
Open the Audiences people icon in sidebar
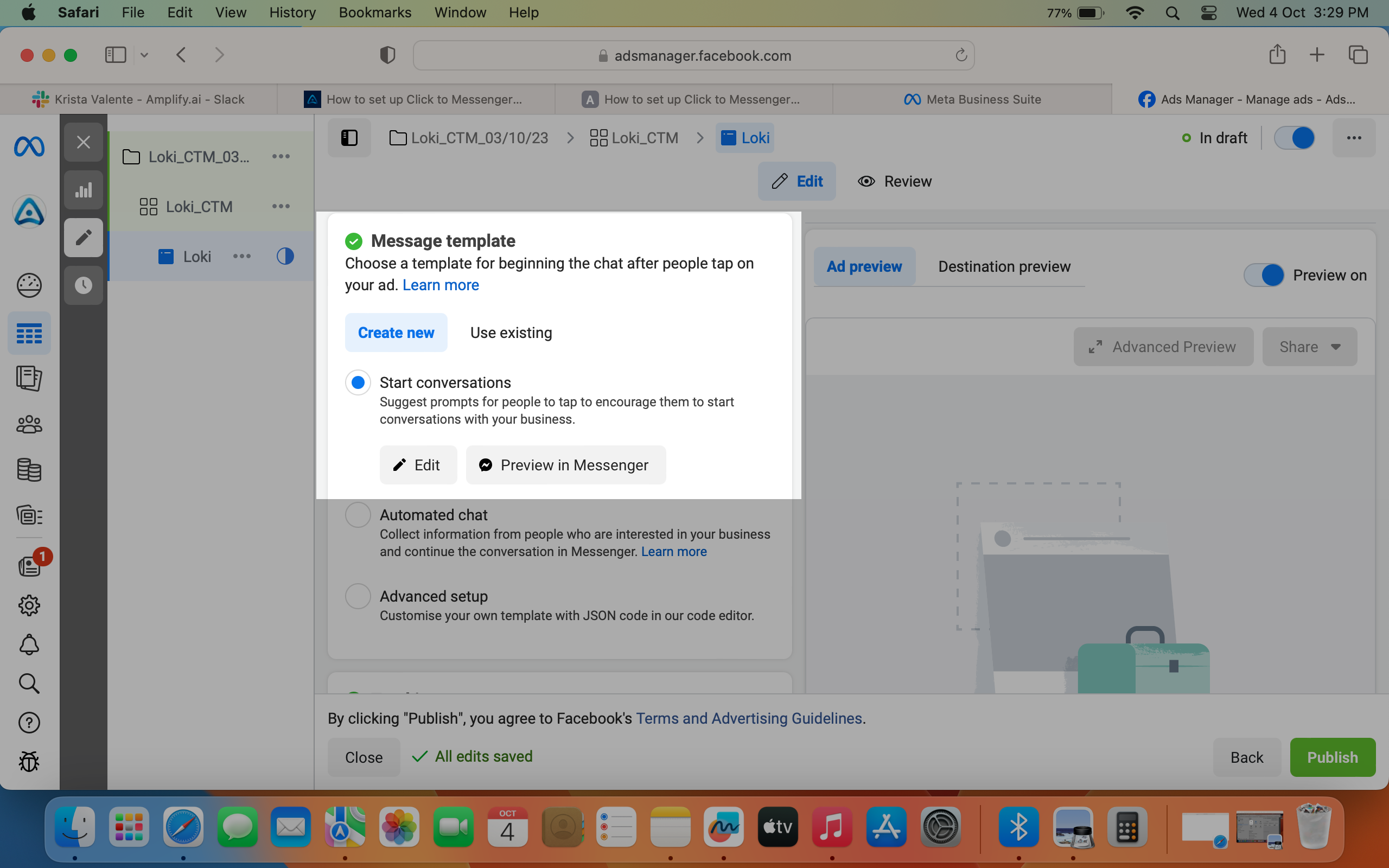(29, 425)
